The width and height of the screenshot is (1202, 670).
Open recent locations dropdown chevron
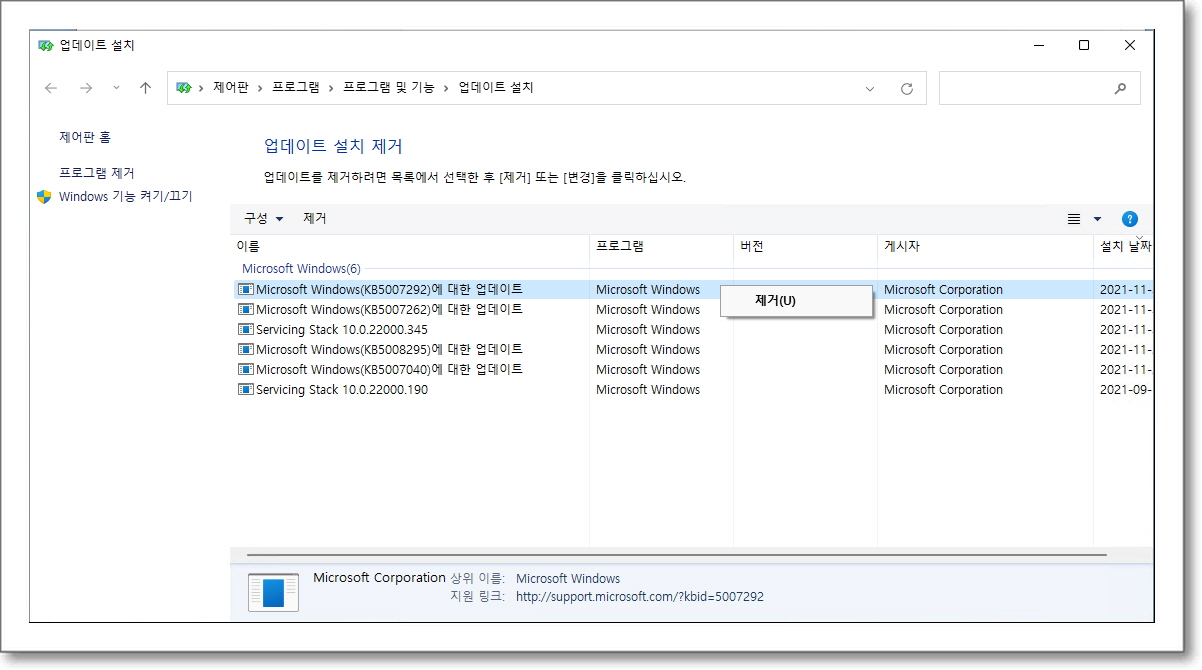tap(116, 88)
